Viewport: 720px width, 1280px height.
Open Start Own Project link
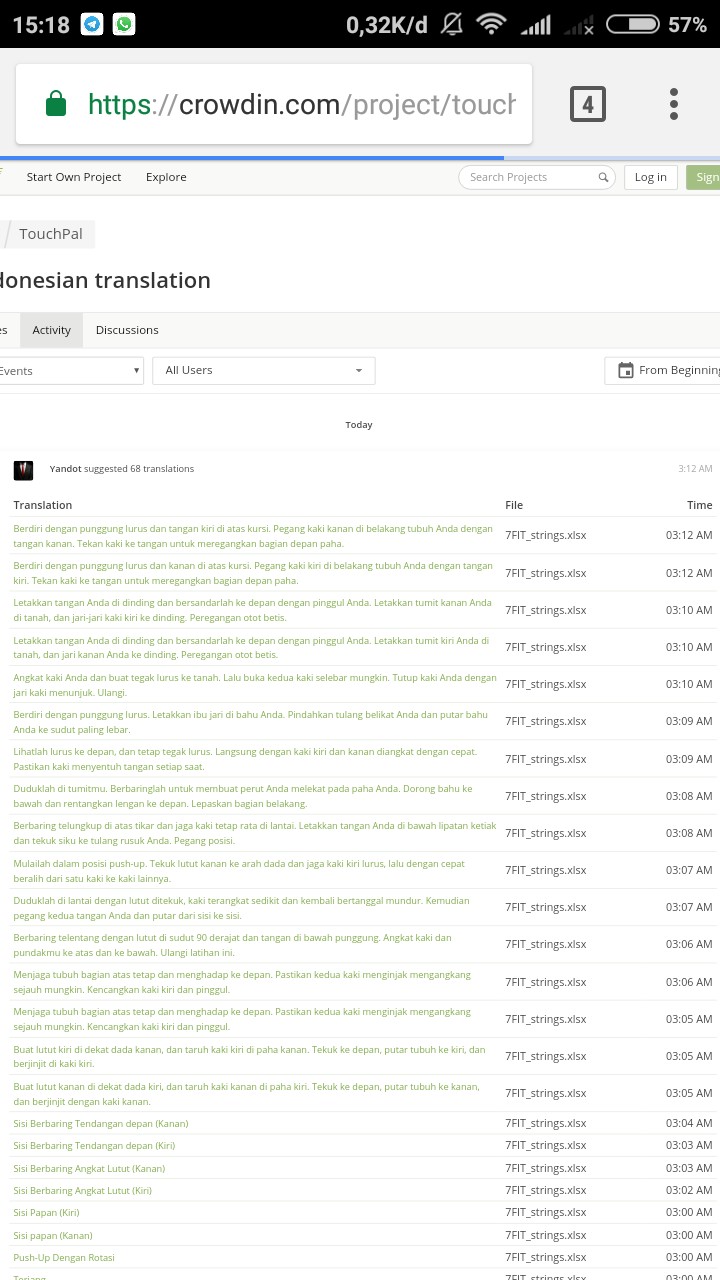tap(74, 177)
